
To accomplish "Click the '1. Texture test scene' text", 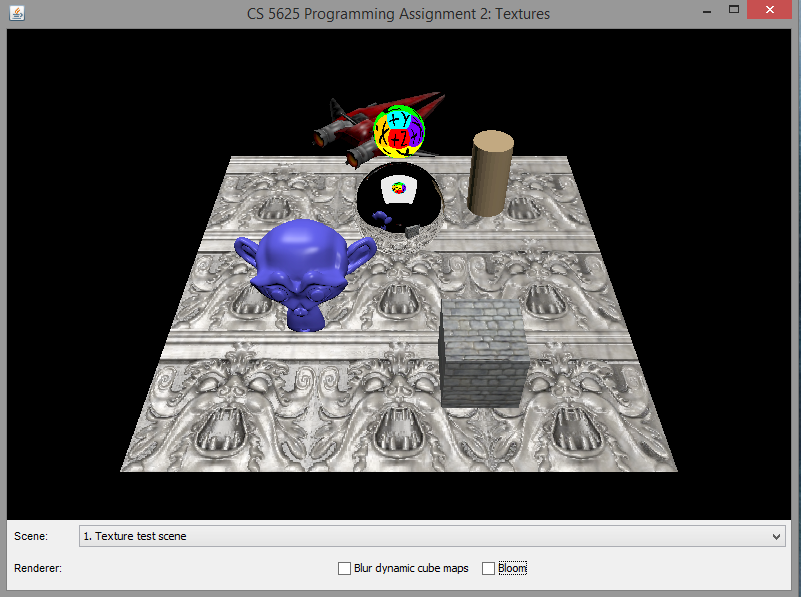I will [x=135, y=536].
